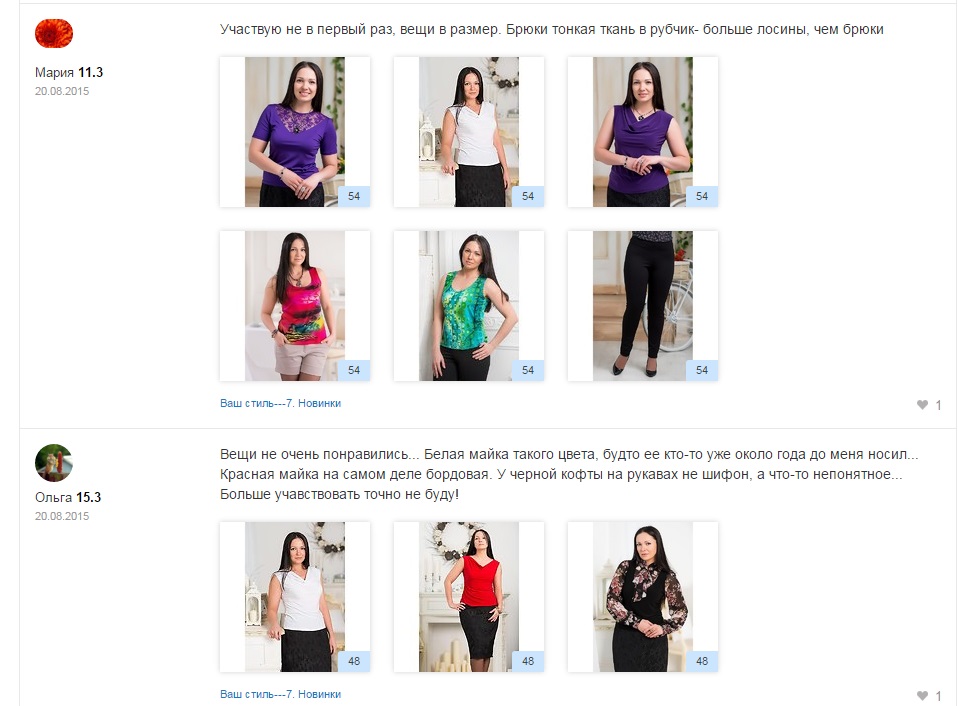View green patterned tank top photo

(469, 306)
